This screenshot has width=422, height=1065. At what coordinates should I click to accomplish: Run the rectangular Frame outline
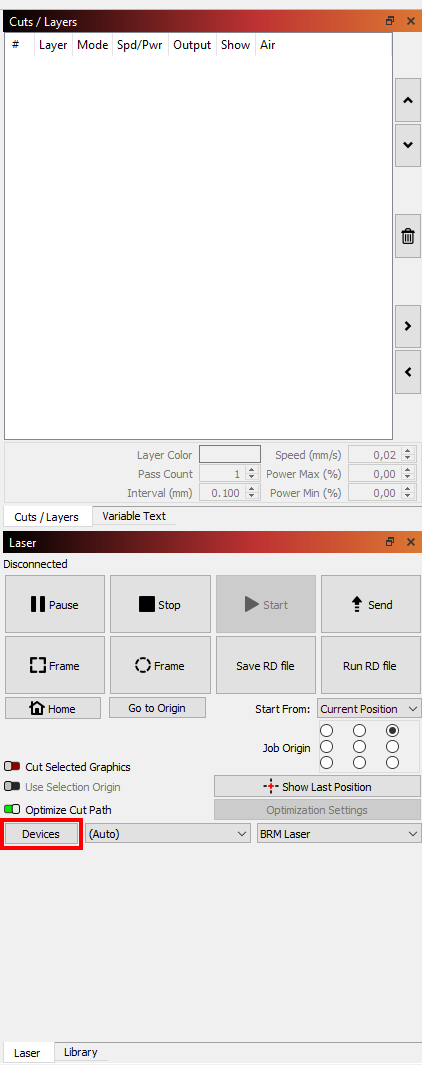(x=55, y=666)
